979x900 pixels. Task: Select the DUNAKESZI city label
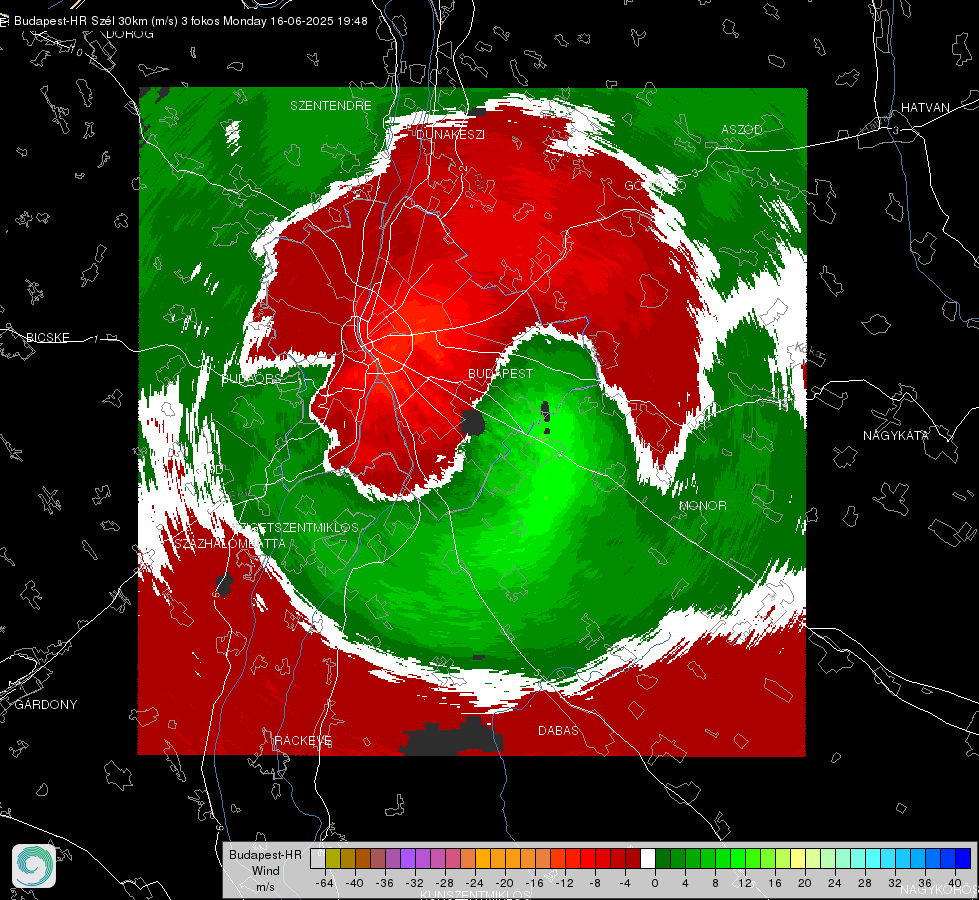(450, 134)
